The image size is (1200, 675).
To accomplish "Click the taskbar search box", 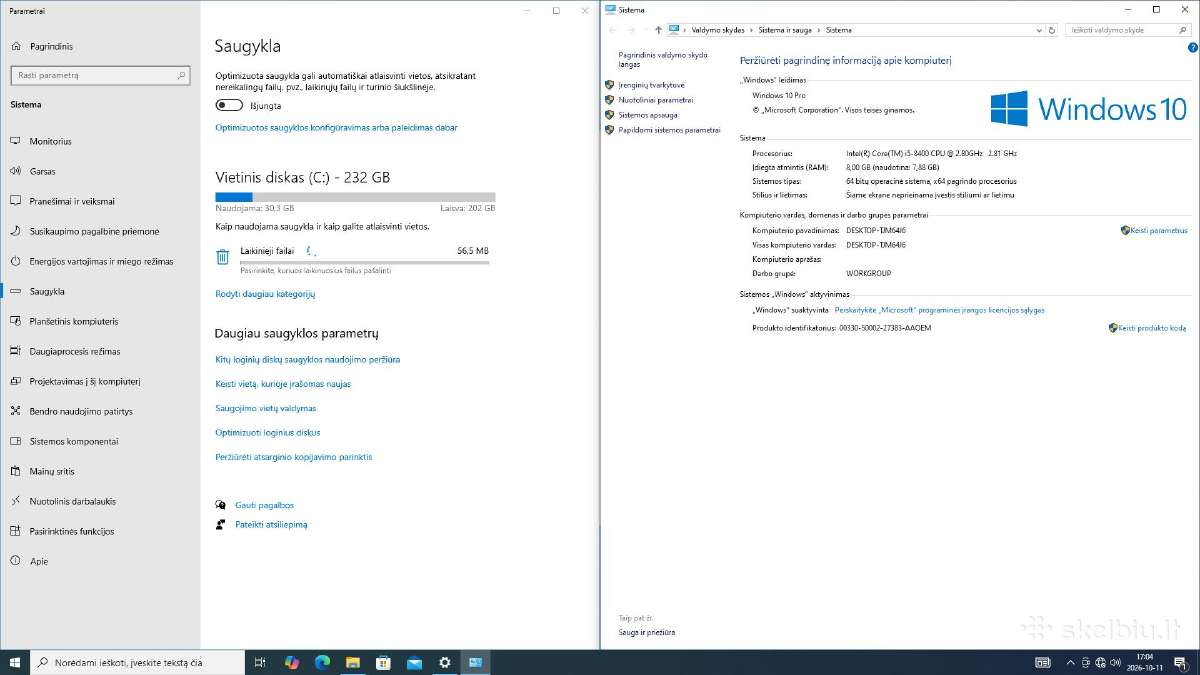I will click(137, 662).
